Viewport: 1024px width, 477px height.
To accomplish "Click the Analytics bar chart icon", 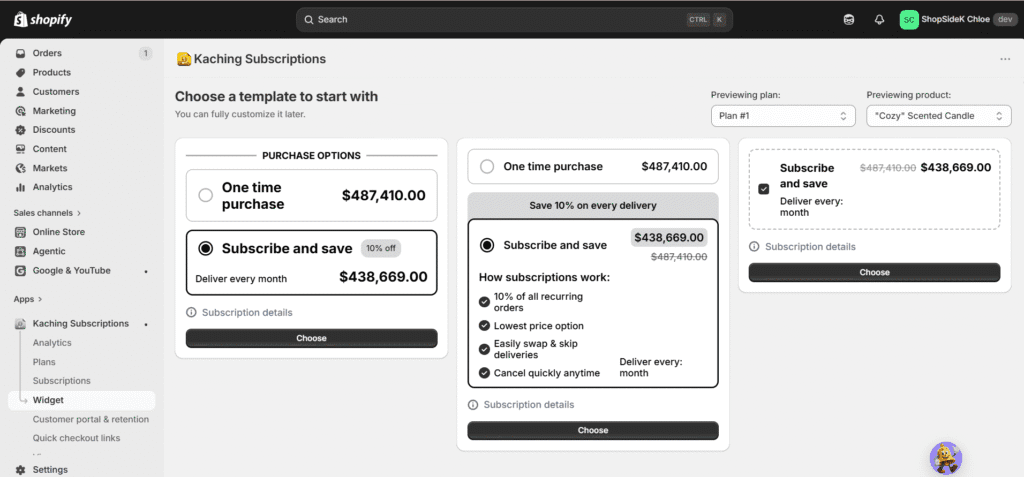I will 20,187.
